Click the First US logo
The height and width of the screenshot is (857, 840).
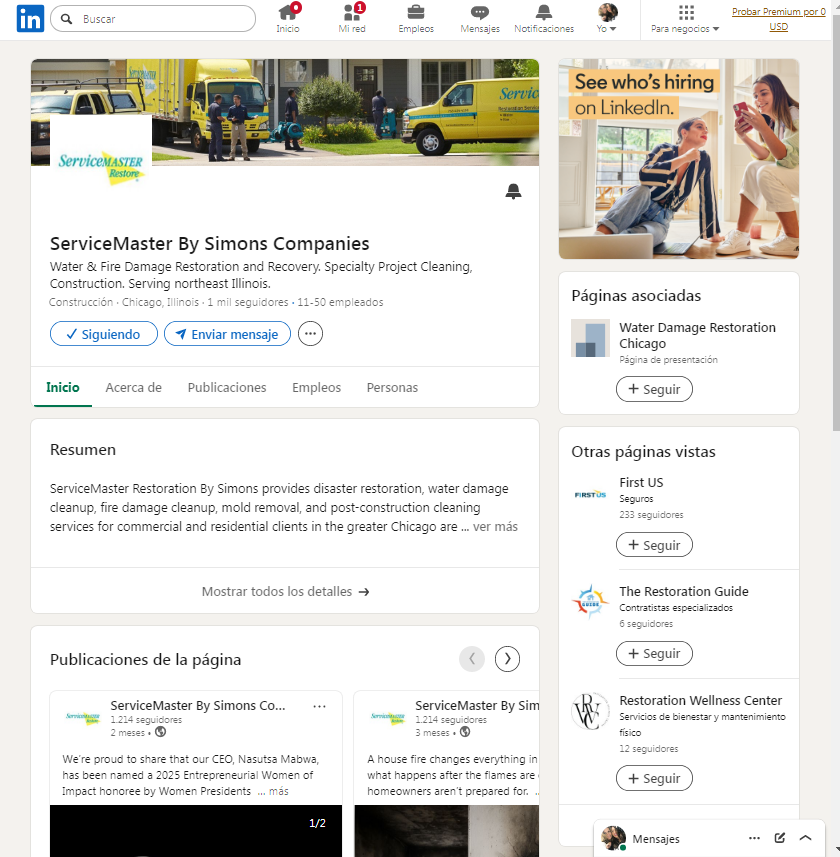pos(590,494)
